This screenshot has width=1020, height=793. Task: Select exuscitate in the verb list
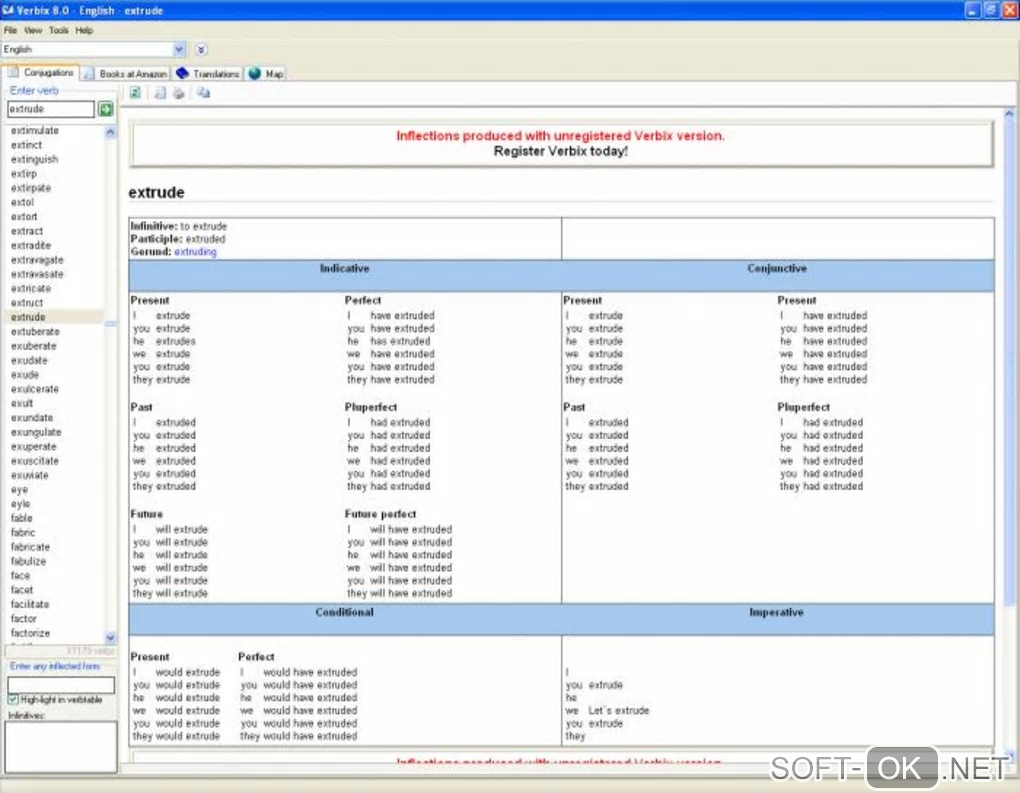[34, 461]
